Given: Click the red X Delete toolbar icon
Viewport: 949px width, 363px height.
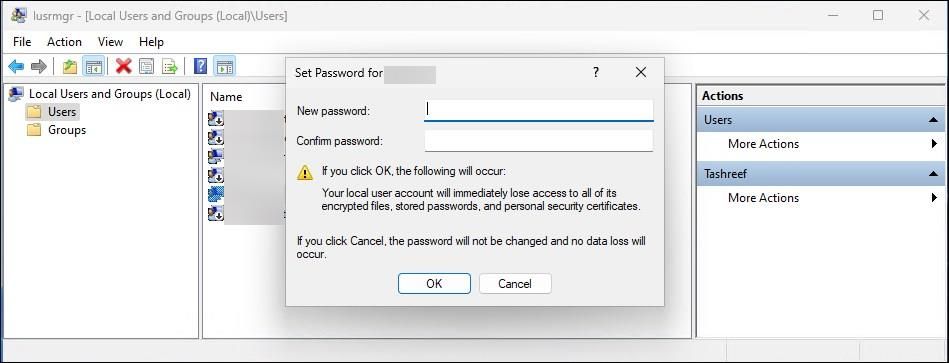Looking at the screenshot, I should [123, 67].
